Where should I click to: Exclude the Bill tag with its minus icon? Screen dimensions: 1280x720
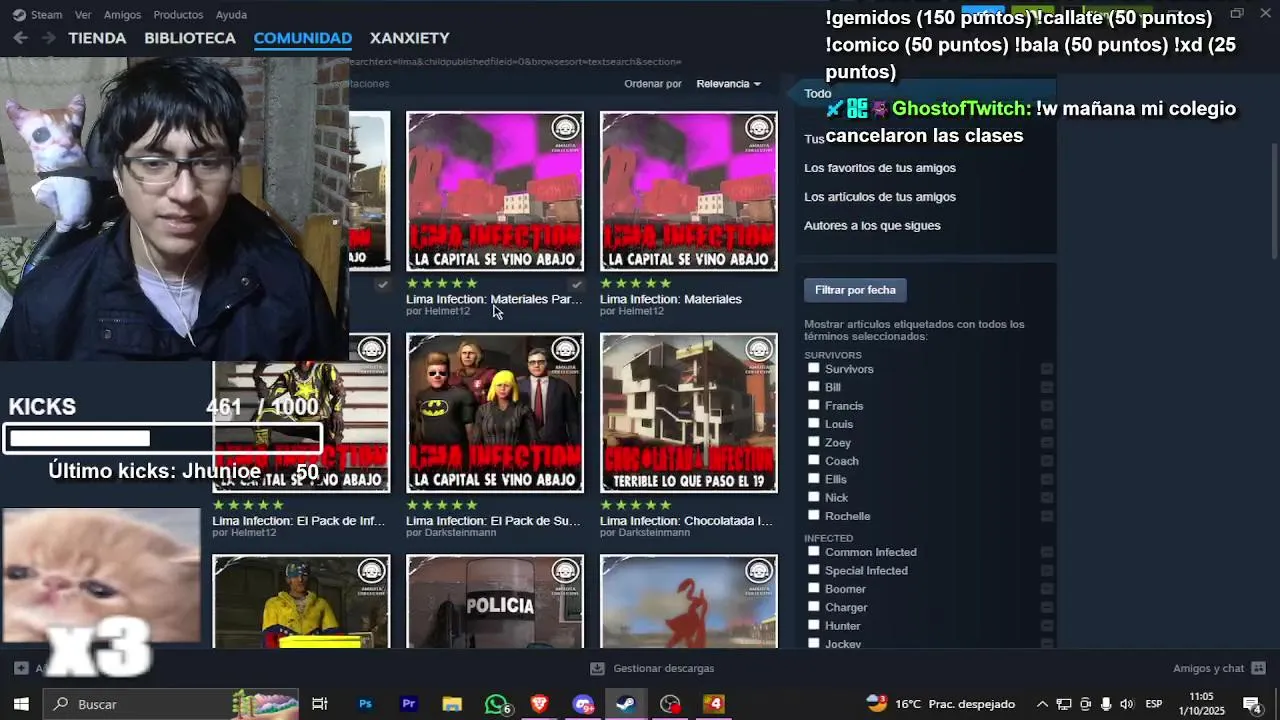1047,387
